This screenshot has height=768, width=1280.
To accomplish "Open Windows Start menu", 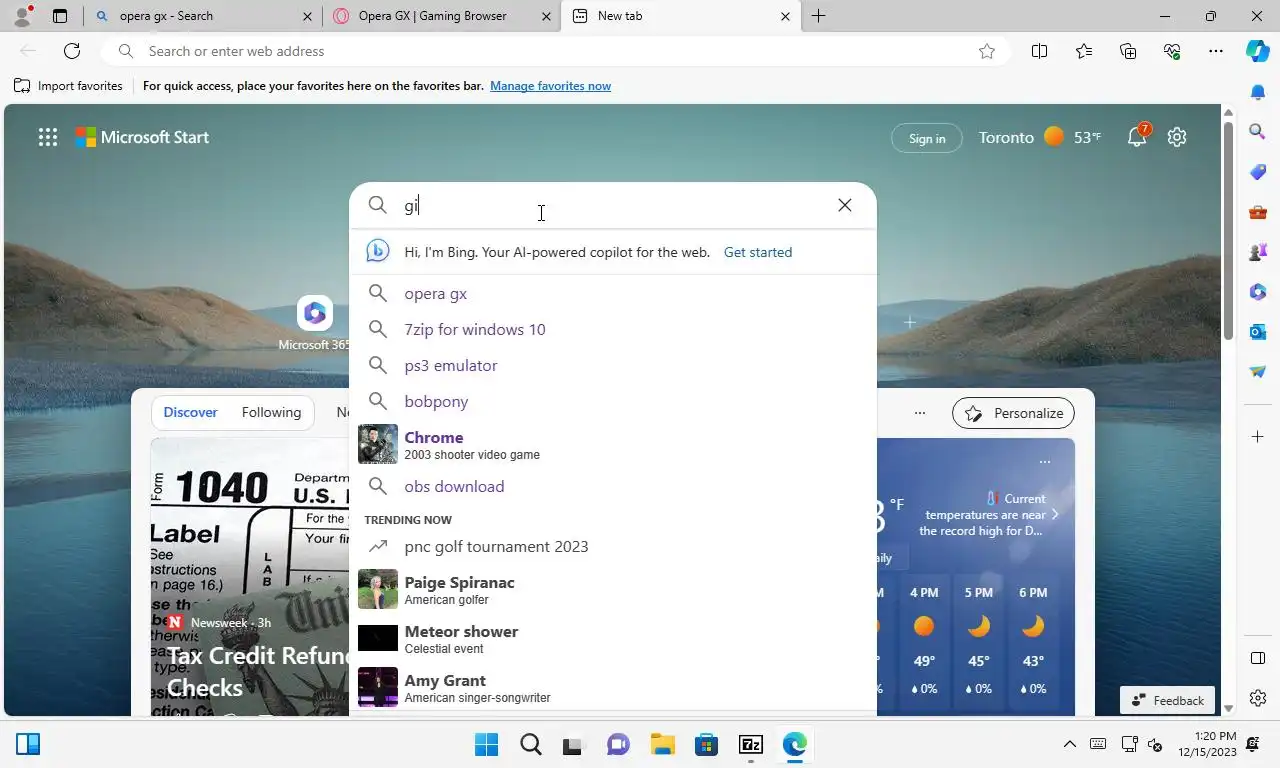I will click(487, 744).
